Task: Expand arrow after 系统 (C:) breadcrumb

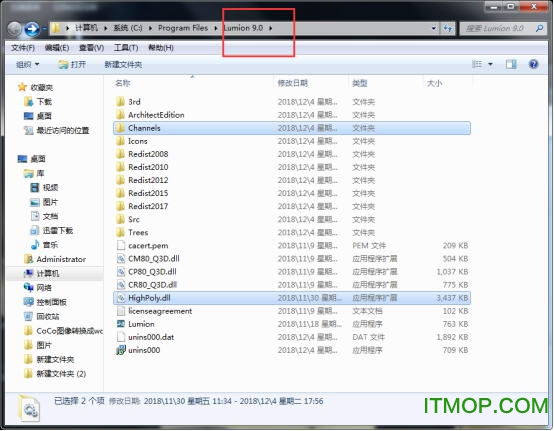Action: pos(151,28)
